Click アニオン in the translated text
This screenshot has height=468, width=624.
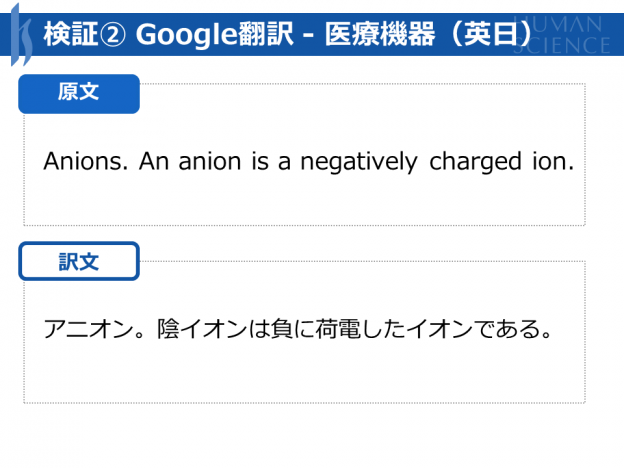[88, 329]
